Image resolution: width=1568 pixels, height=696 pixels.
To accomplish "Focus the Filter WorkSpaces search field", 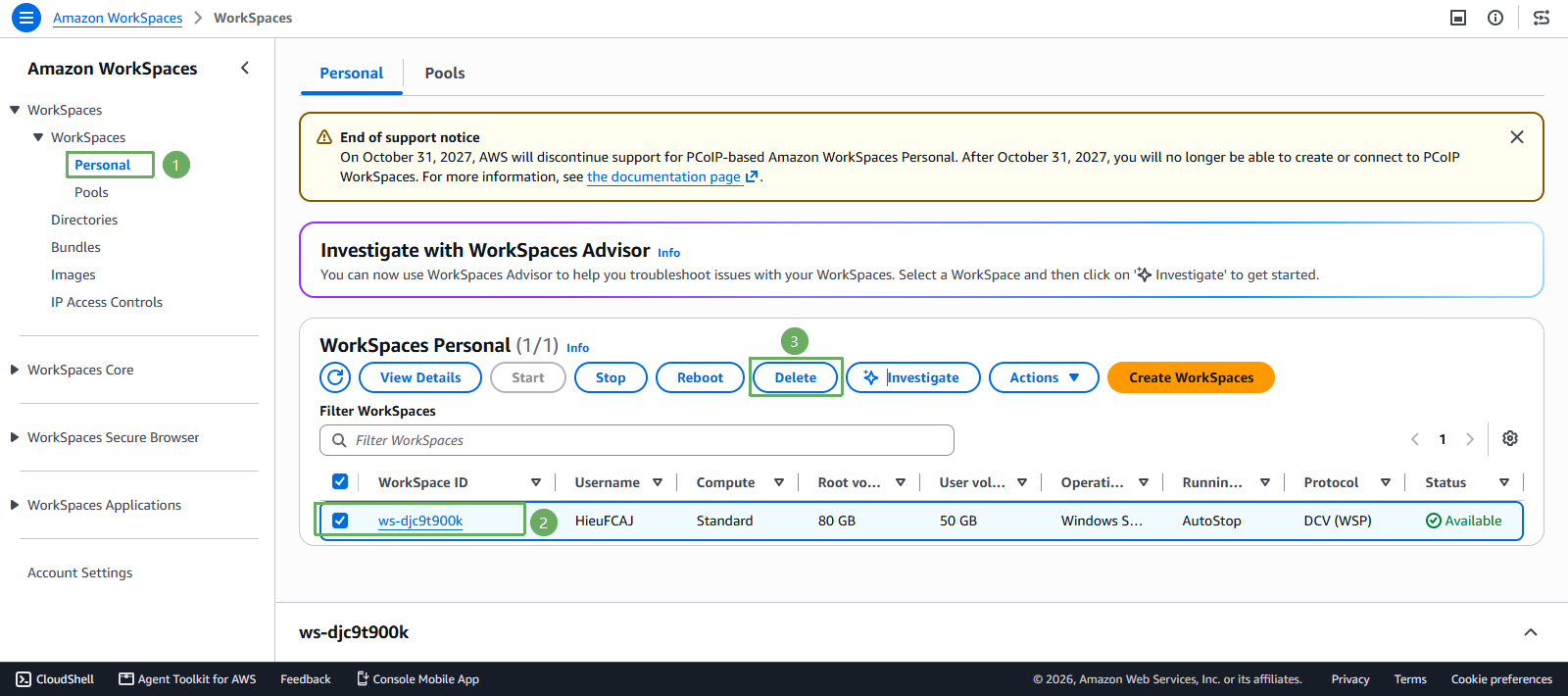I will 637,440.
